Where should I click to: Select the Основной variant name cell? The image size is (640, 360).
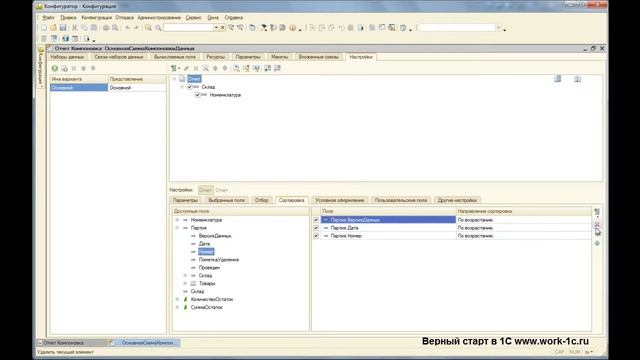tap(79, 88)
